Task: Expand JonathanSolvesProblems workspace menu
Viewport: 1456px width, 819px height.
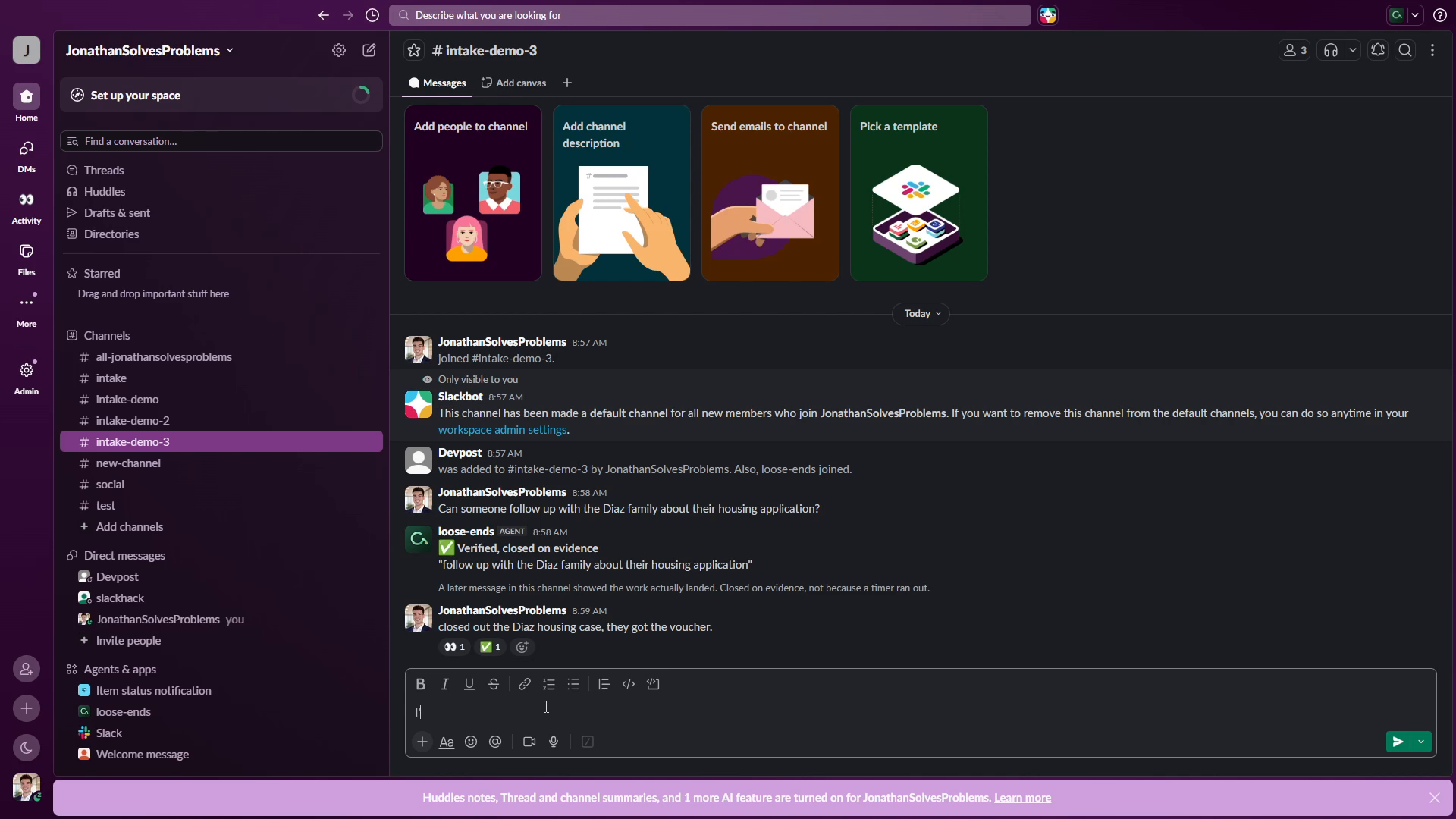Action: pos(149,50)
